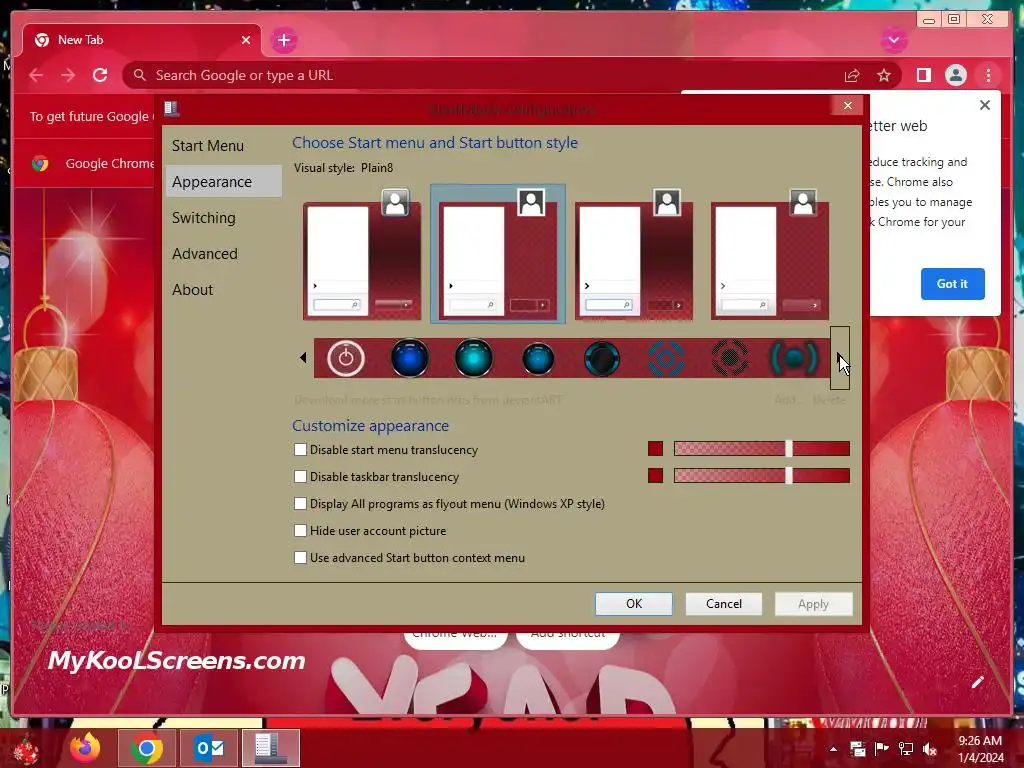Open the Christmas ornament Start button
1024x768 pixels.
coord(26,750)
